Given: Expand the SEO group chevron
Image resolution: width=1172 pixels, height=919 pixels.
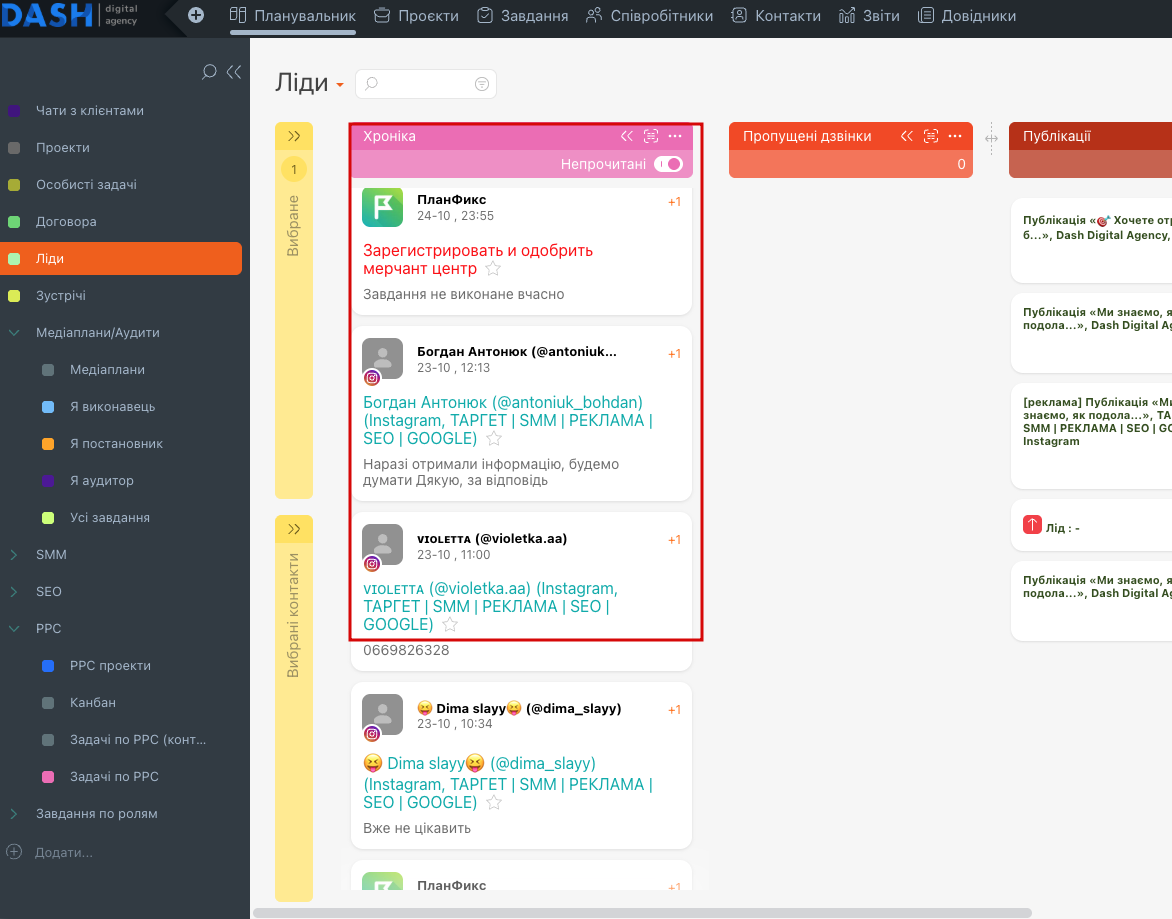Looking at the screenshot, I should (14, 592).
